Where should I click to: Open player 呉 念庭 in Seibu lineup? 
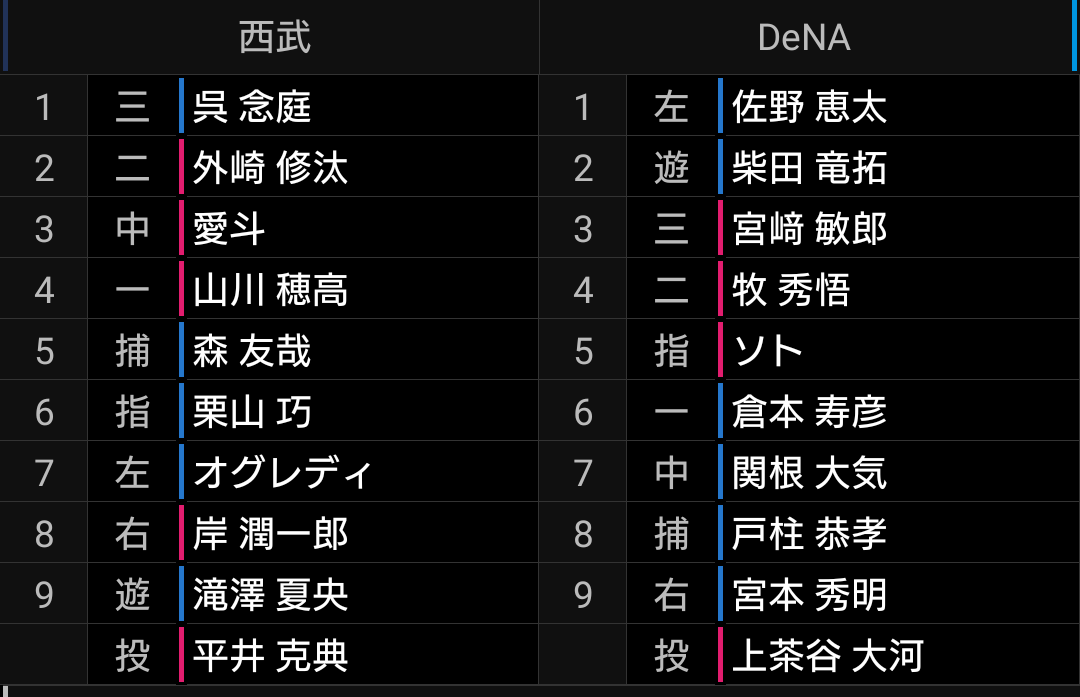coord(252,106)
